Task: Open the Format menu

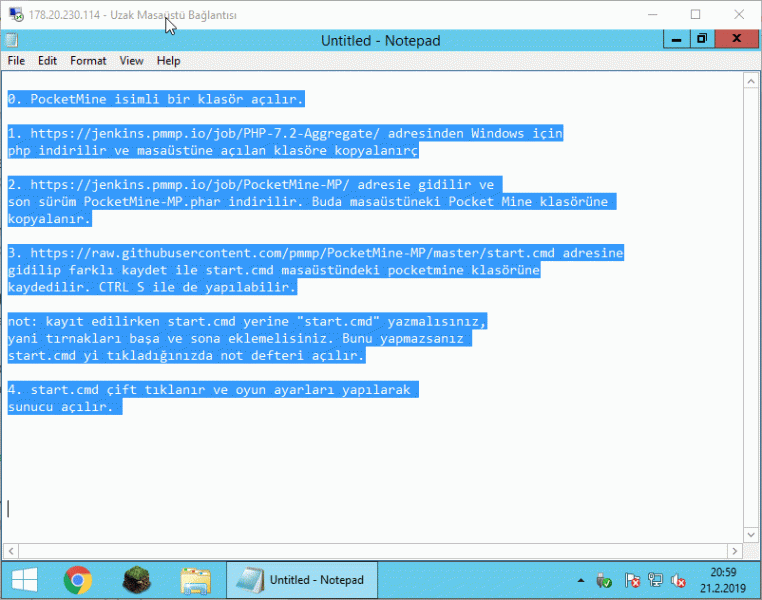Action: (88, 61)
